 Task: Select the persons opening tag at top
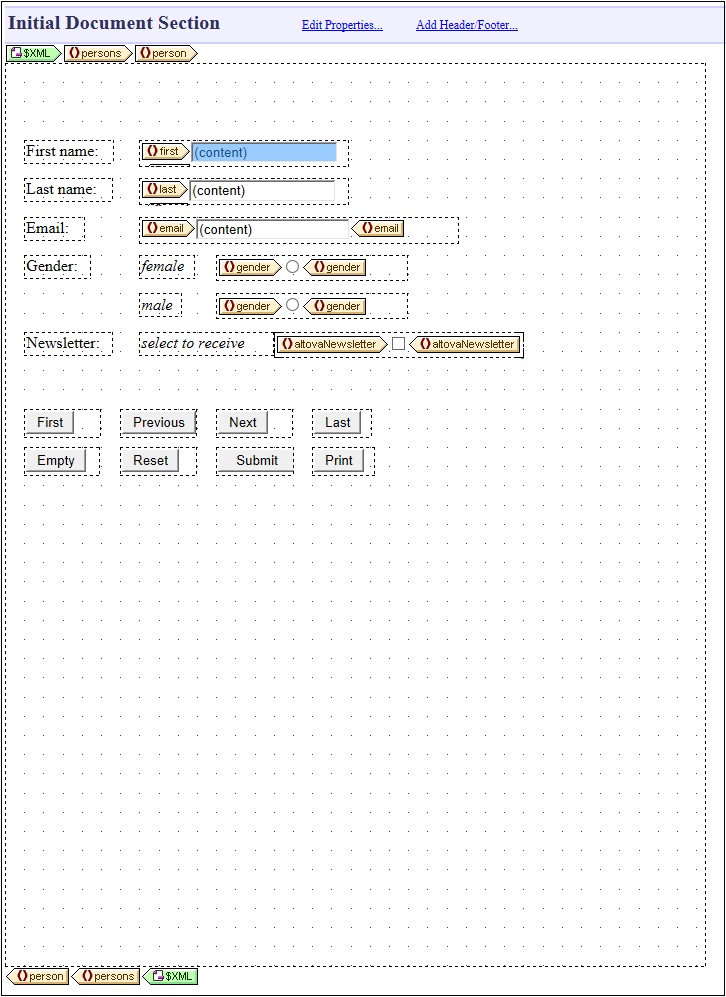[97, 53]
